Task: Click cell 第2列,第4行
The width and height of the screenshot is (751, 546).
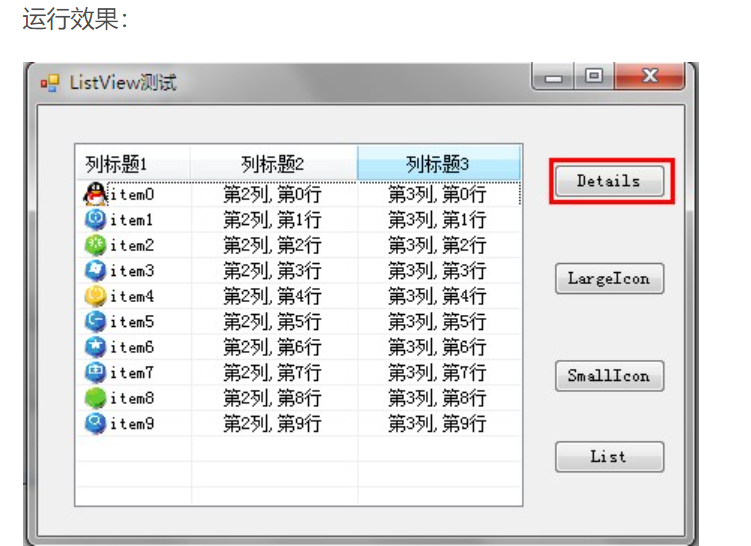Action: coord(273,296)
